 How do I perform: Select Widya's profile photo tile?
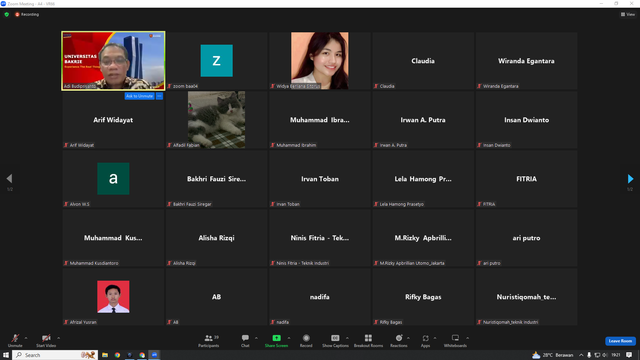(320, 60)
